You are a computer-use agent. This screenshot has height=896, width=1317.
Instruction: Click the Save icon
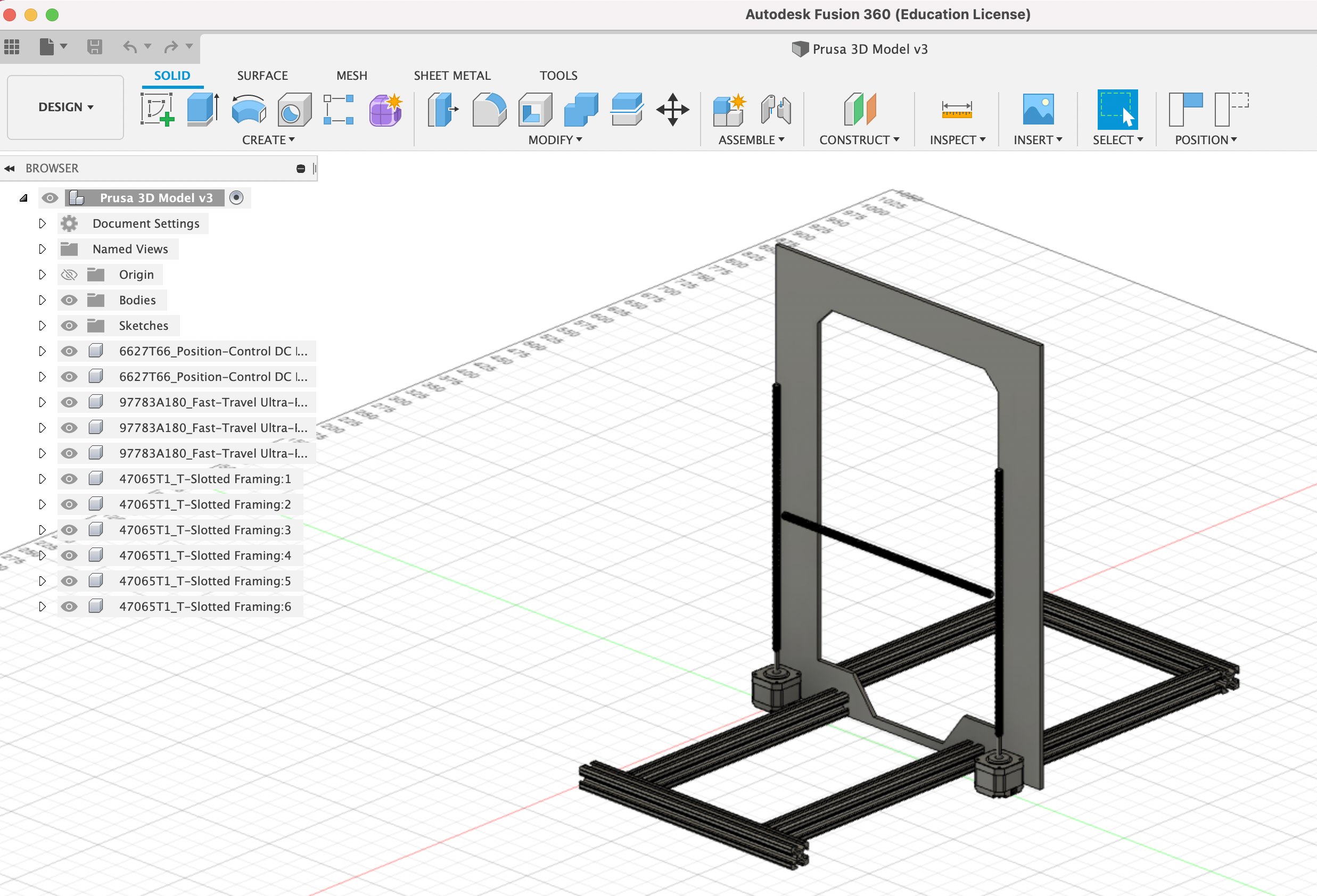click(x=95, y=46)
